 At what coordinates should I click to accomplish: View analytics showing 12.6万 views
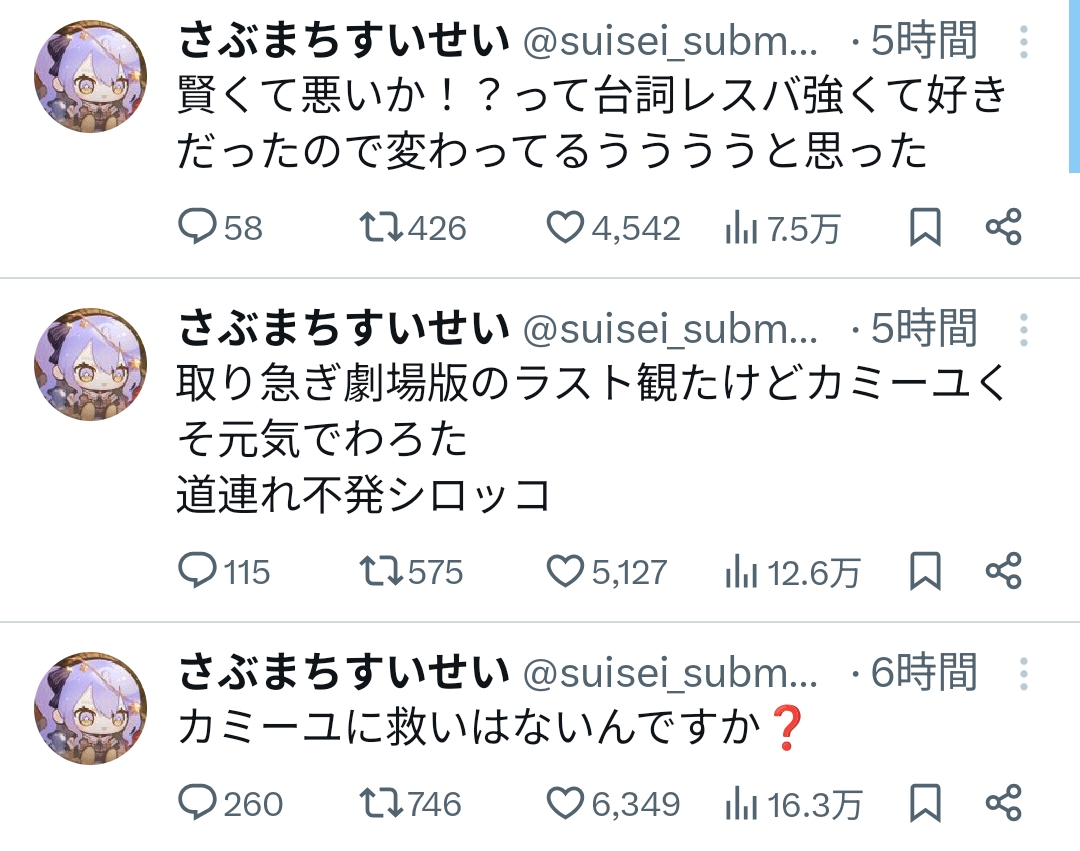(740, 573)
